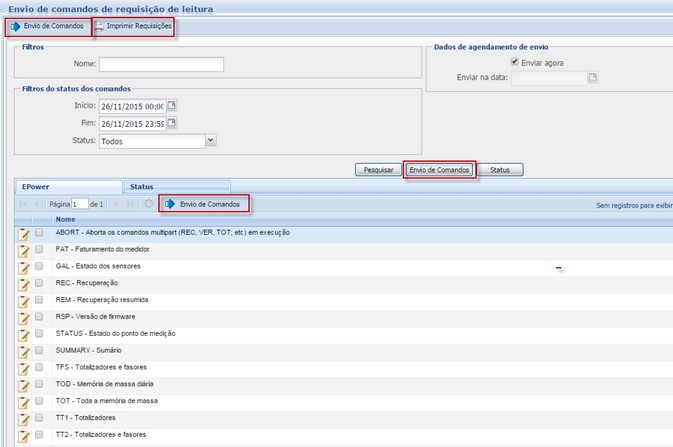This screenshot has width=673, height=447.
Task: Switch to the Status tab
Action: pyautogui.click(x=142, y=187)
